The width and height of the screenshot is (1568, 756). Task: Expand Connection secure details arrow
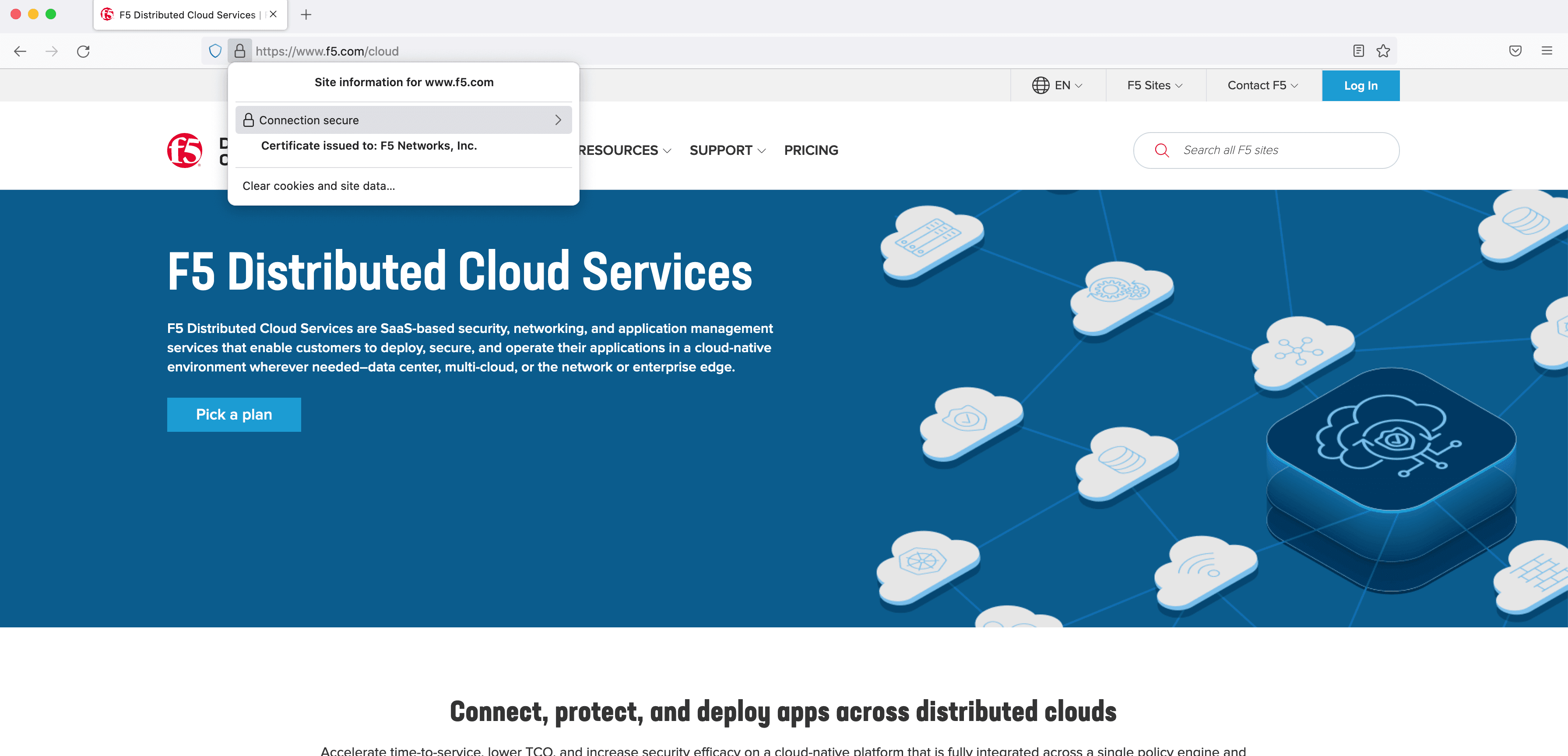point(558,120)
